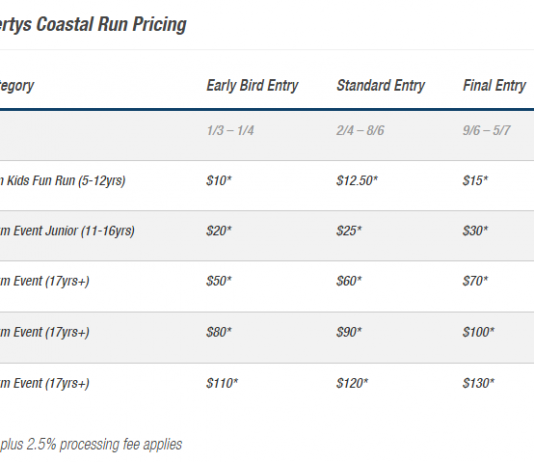This screenshot has width=534, height=462.
Task: Click the $100* final entry price
Action: coord(478,332)
